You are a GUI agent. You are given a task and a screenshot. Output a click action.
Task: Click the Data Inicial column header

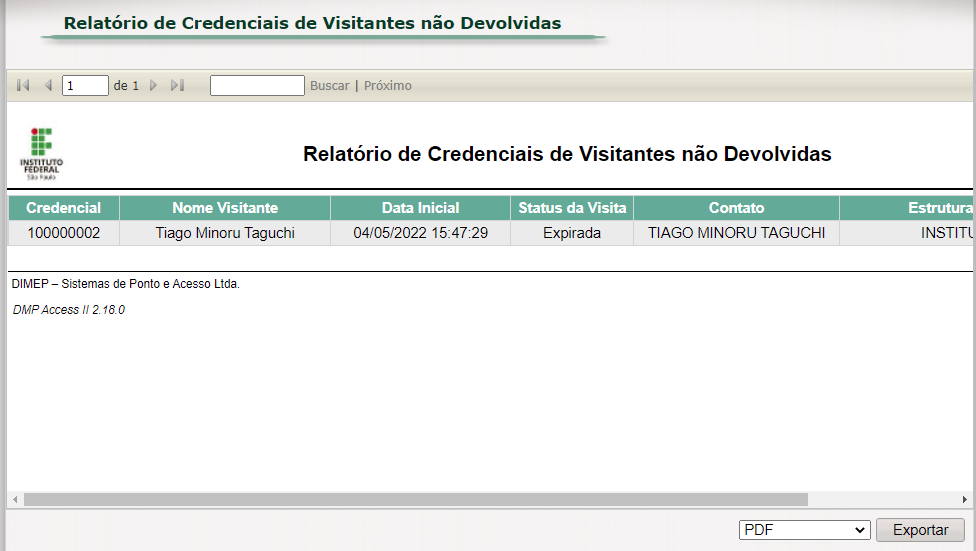coord(420,208)
